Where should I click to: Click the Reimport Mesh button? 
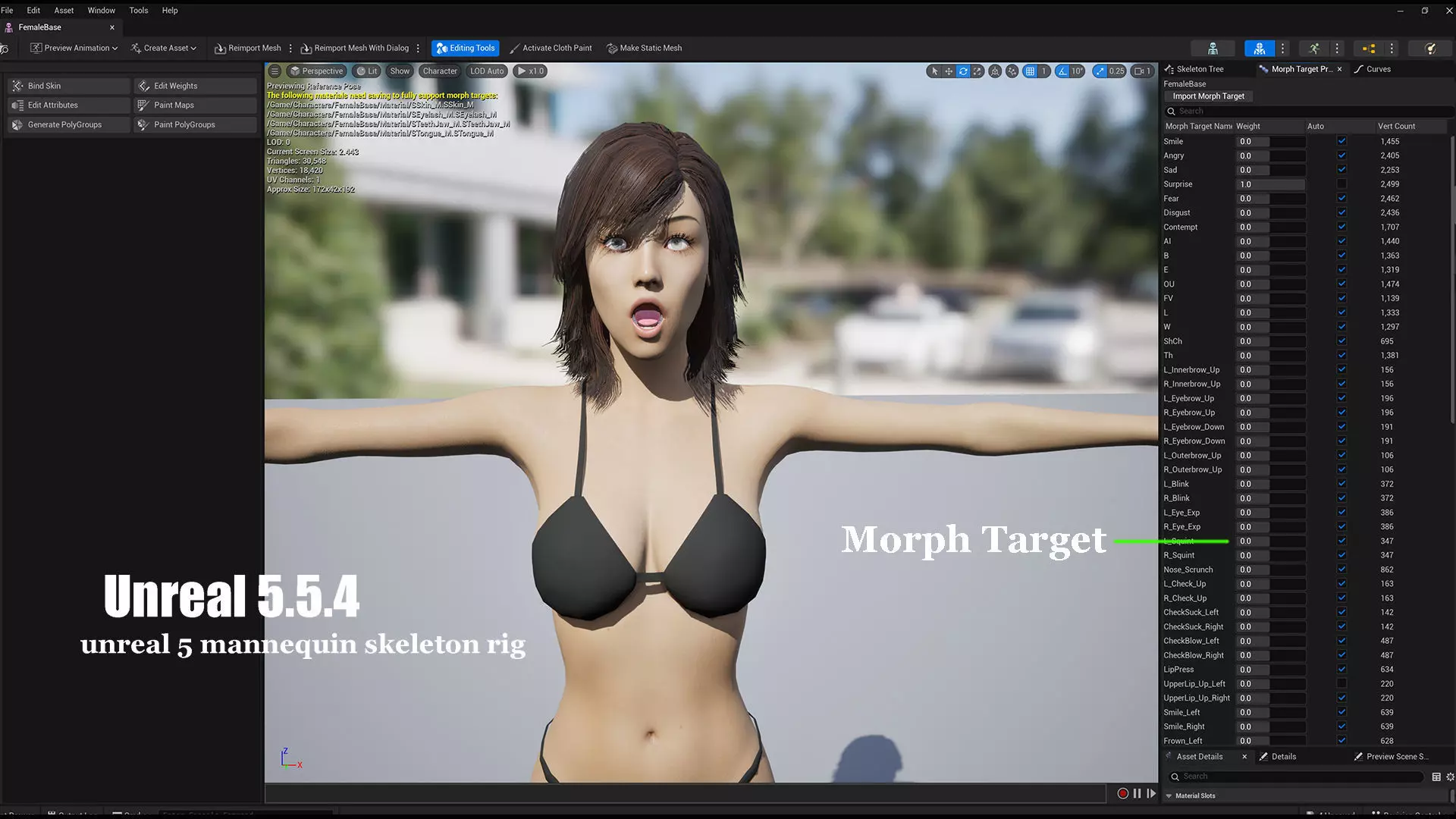coord(248,48)
